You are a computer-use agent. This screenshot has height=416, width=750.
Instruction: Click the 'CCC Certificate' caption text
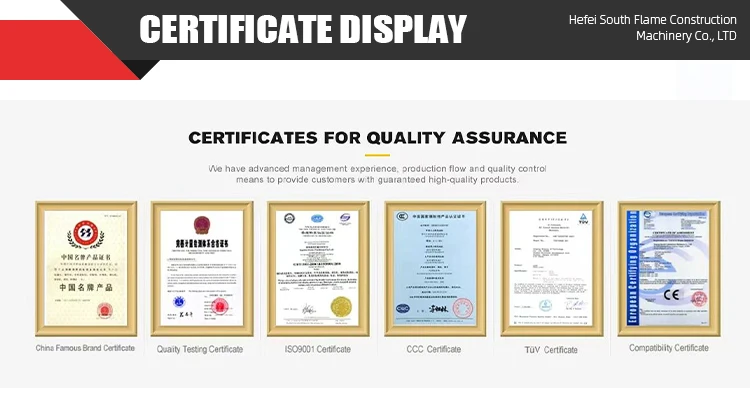coord(435,349)
